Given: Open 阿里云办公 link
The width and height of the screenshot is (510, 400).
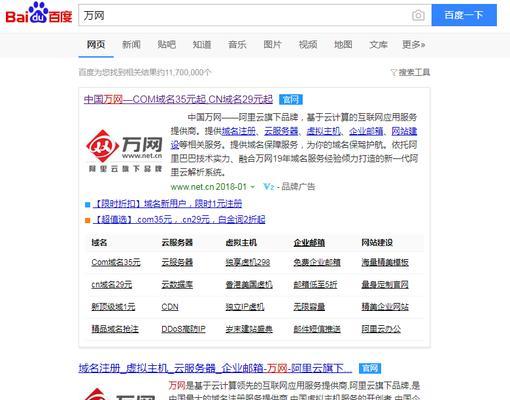Looking at the screenshot, I should click(x=381, y=329).
